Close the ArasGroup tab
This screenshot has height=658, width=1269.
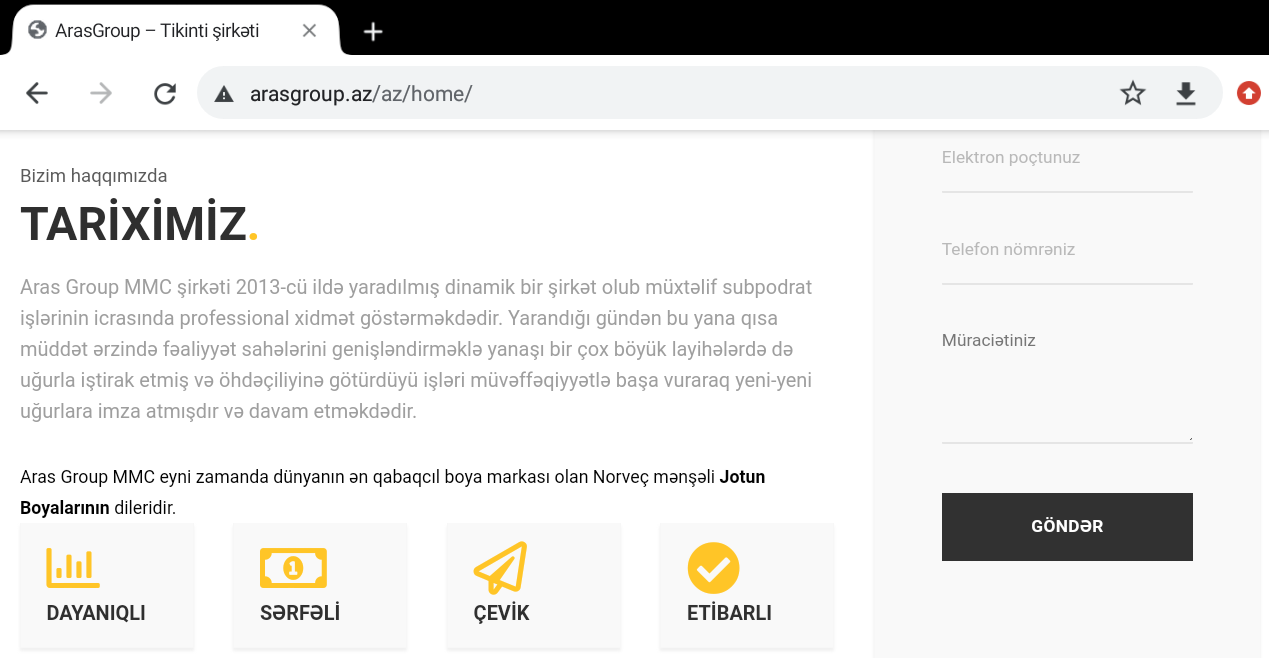pos(309,31)
